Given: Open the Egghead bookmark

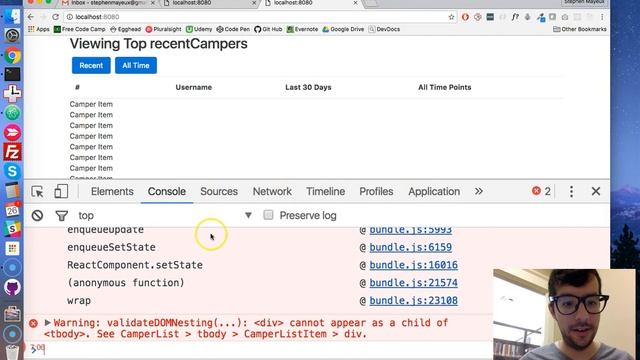Looking at the screenshot, I should coord(125,29).
